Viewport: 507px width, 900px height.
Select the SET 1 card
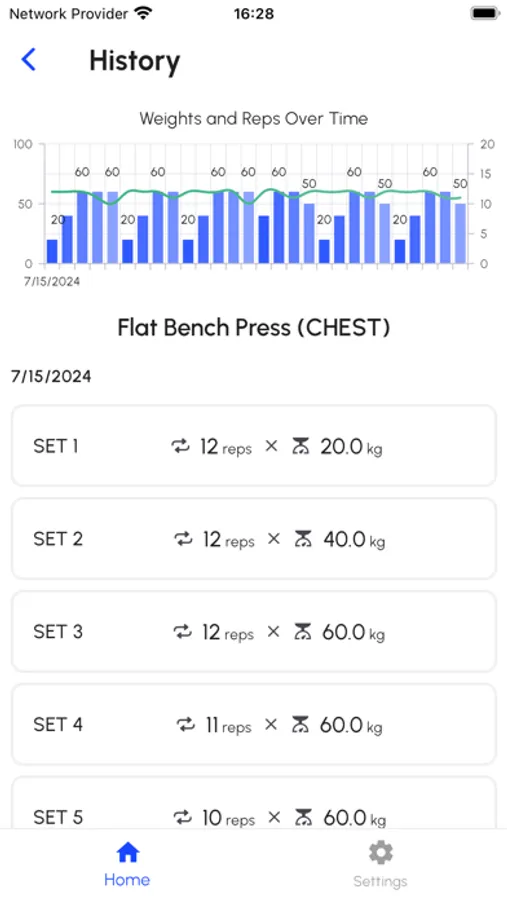coord(254,445)
